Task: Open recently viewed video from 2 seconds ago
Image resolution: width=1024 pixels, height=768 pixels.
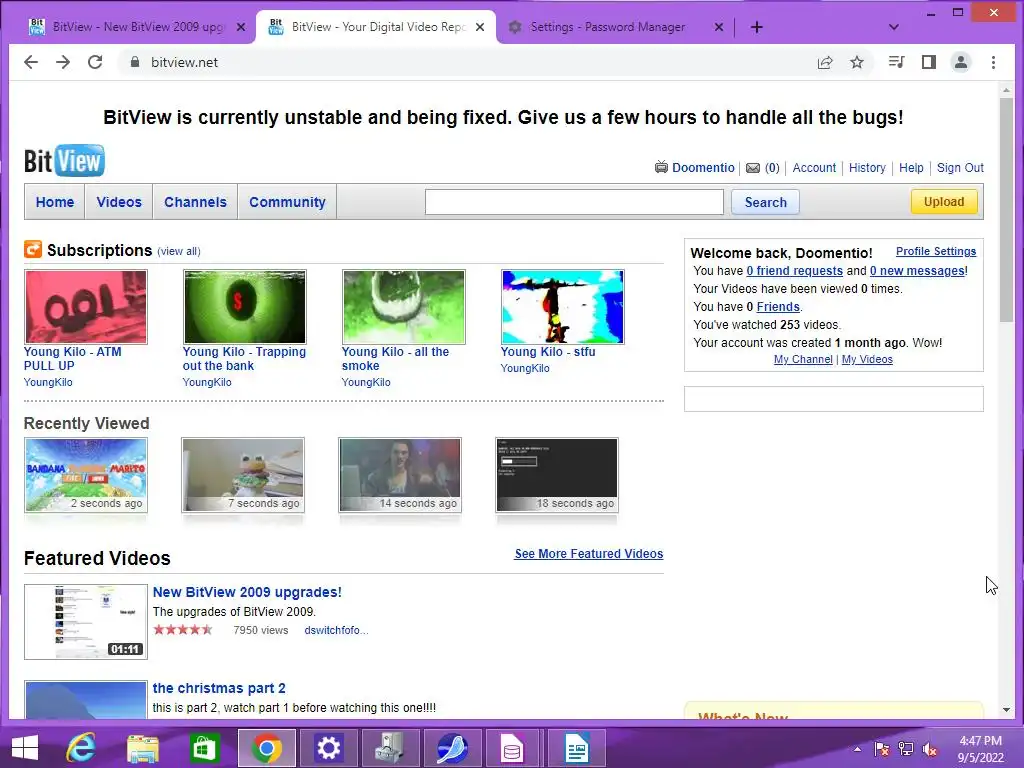Action: pyautogui.click(x=86, y=475)
